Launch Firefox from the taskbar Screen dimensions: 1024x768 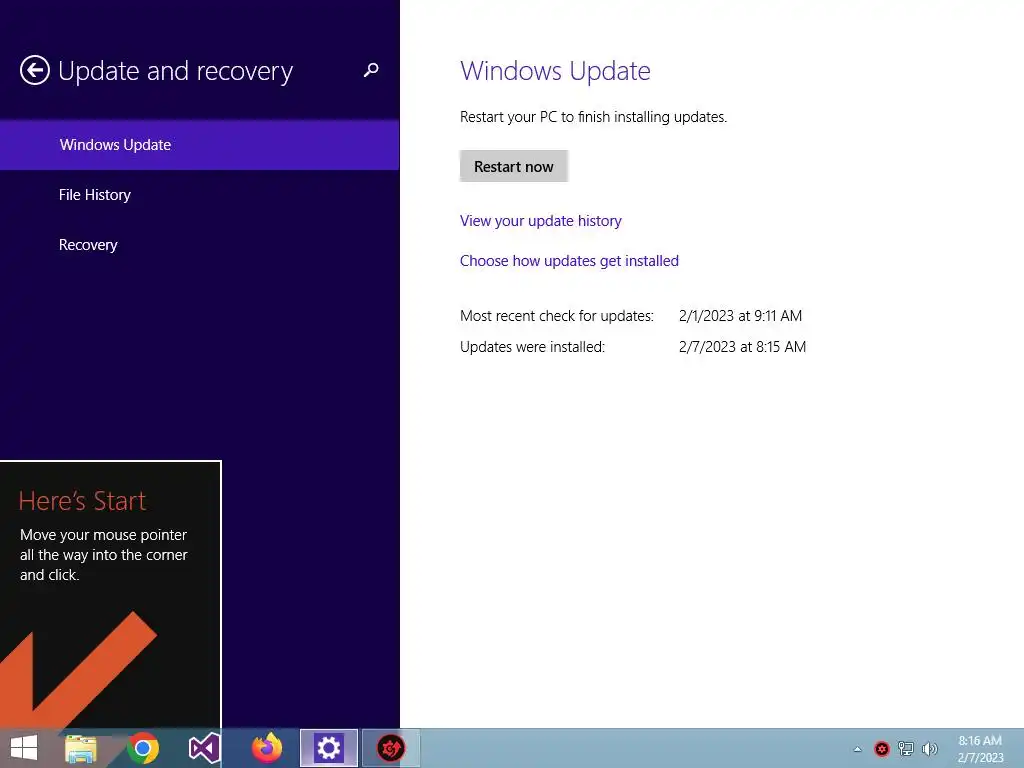[x=266, y=748]
